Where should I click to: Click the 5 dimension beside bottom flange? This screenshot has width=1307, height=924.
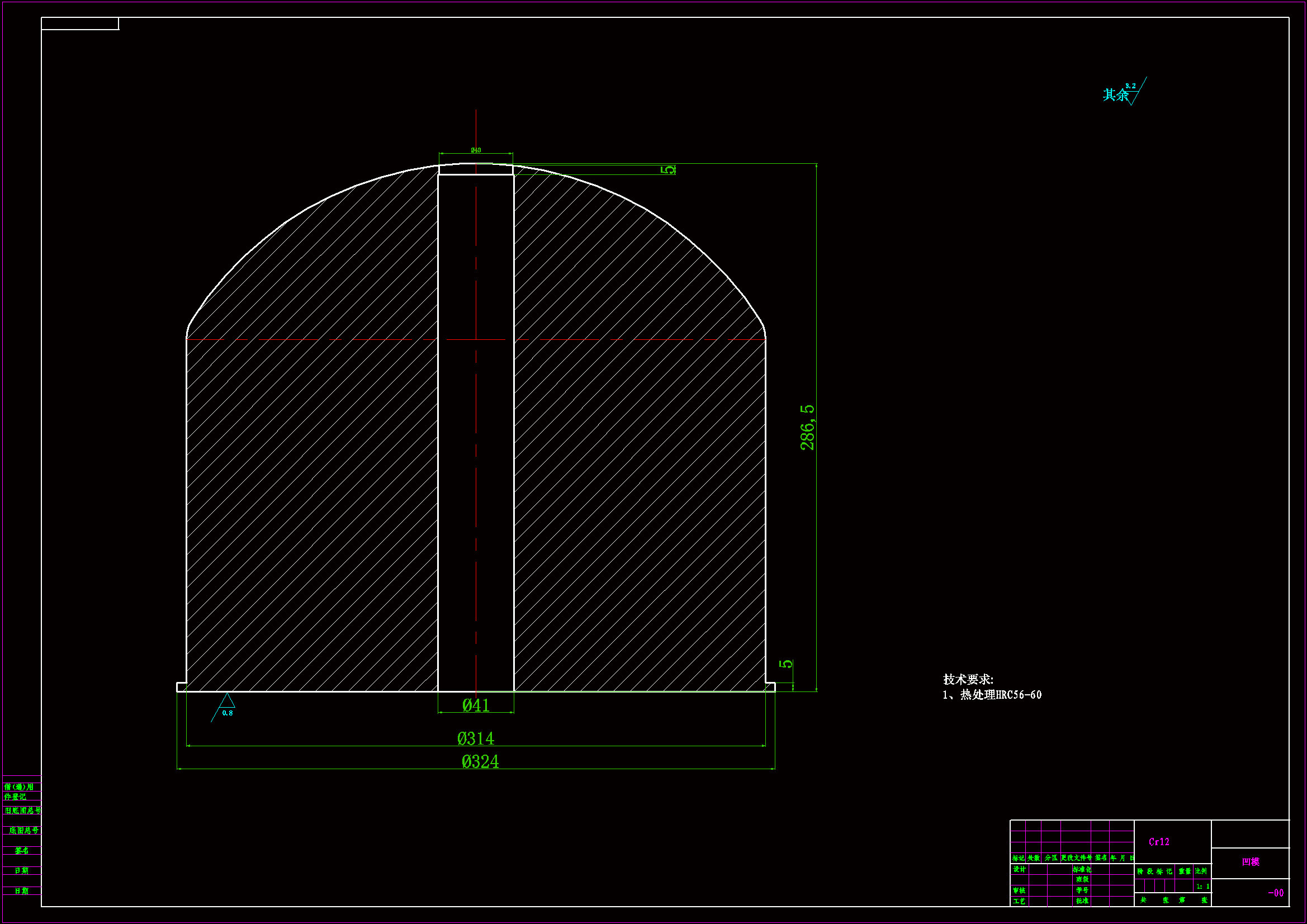coord(786,664)
